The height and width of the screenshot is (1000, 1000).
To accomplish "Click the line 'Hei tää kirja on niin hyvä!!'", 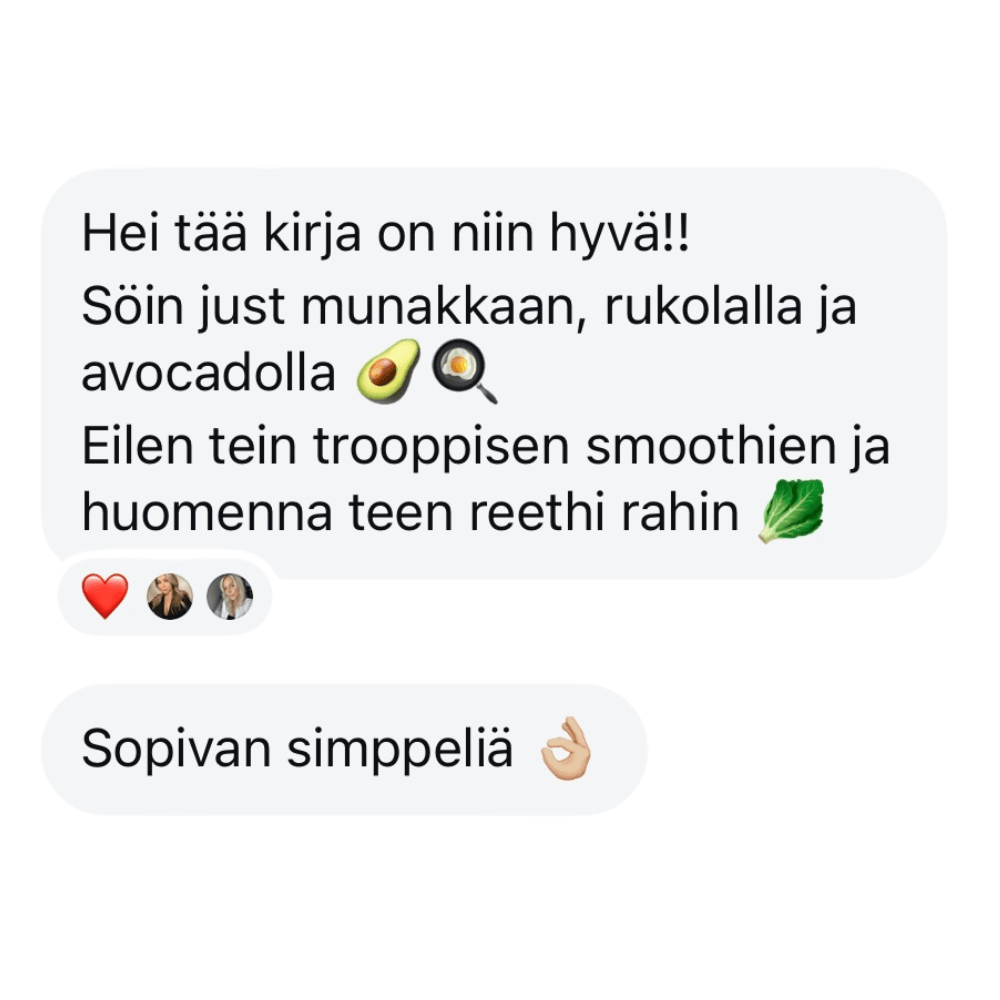I will 386,234.
